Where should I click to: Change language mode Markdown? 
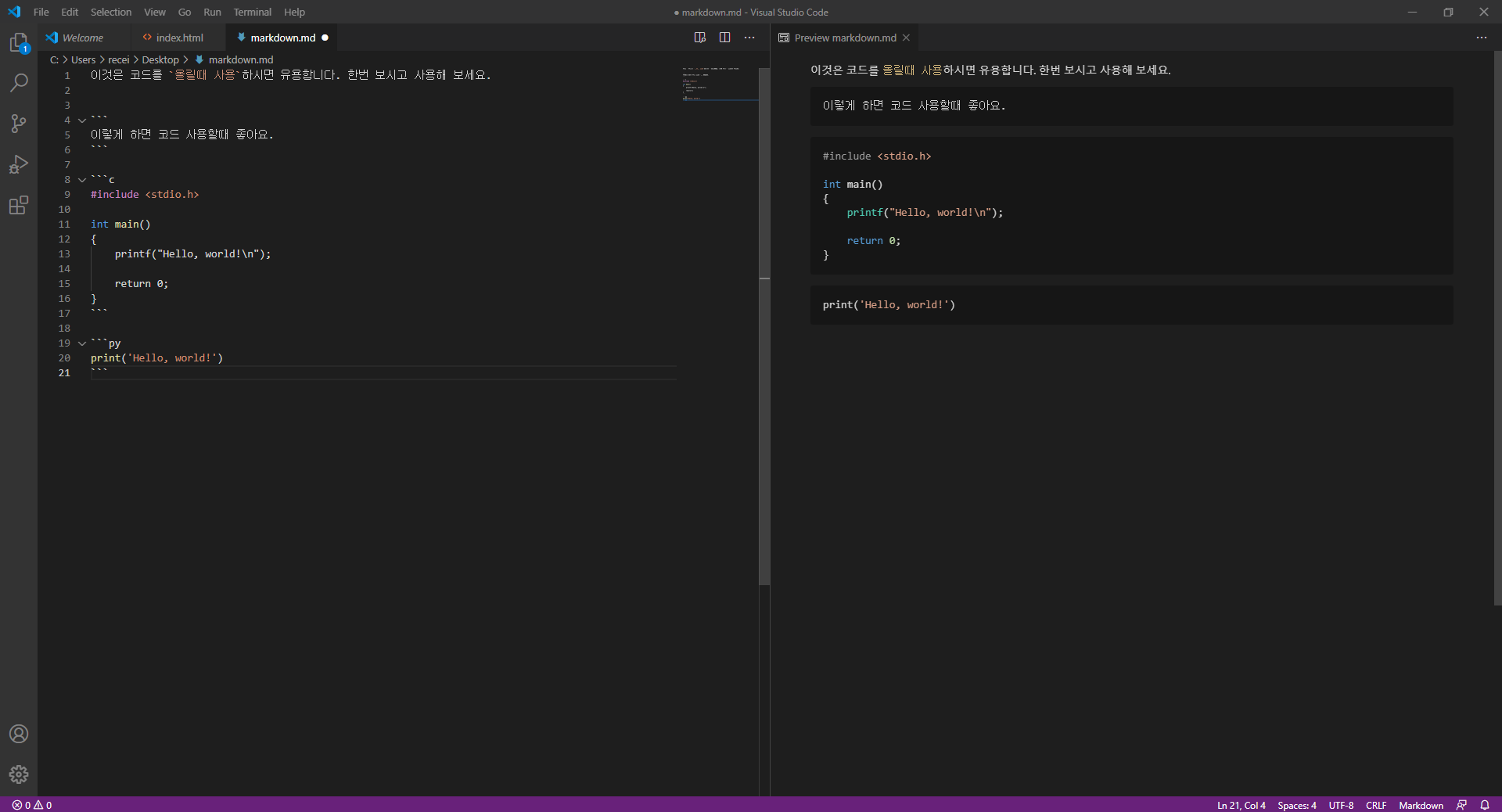(1421, 805)
